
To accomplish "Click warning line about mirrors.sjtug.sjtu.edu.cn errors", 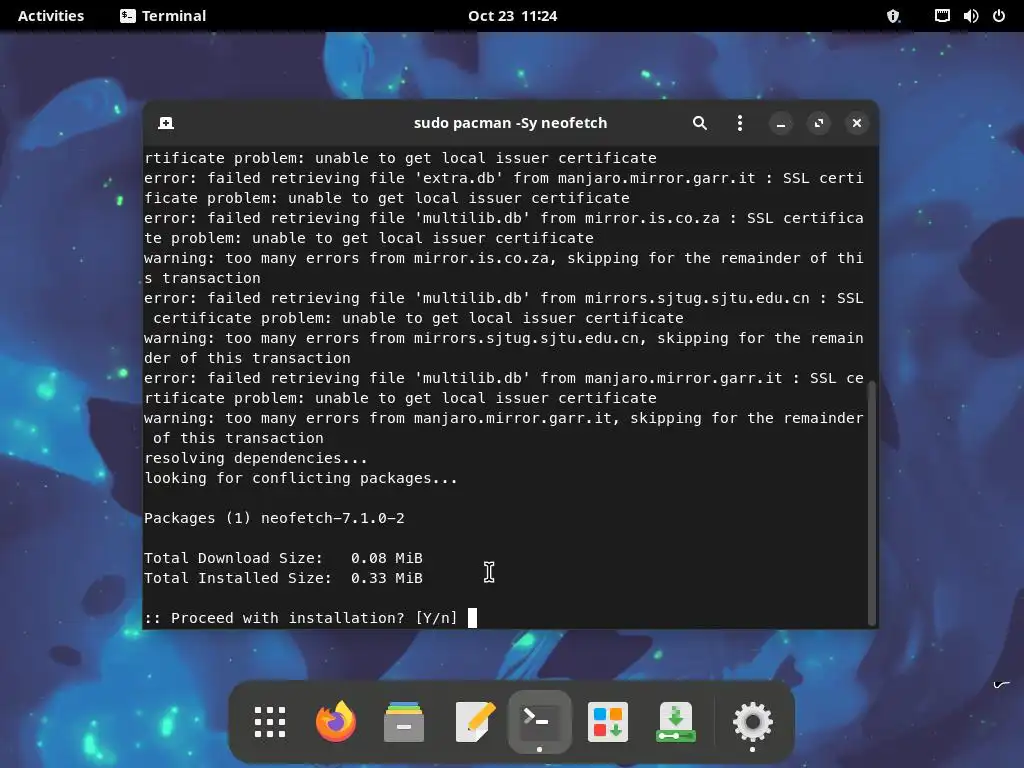I will (504, 347).
